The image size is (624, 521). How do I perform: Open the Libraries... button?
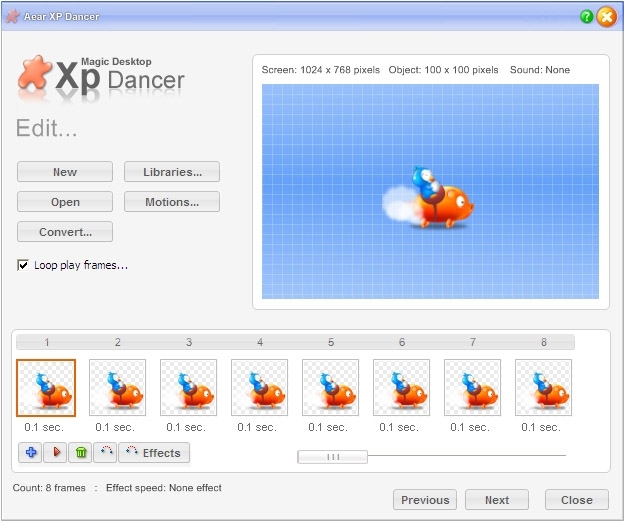(172, 172)
